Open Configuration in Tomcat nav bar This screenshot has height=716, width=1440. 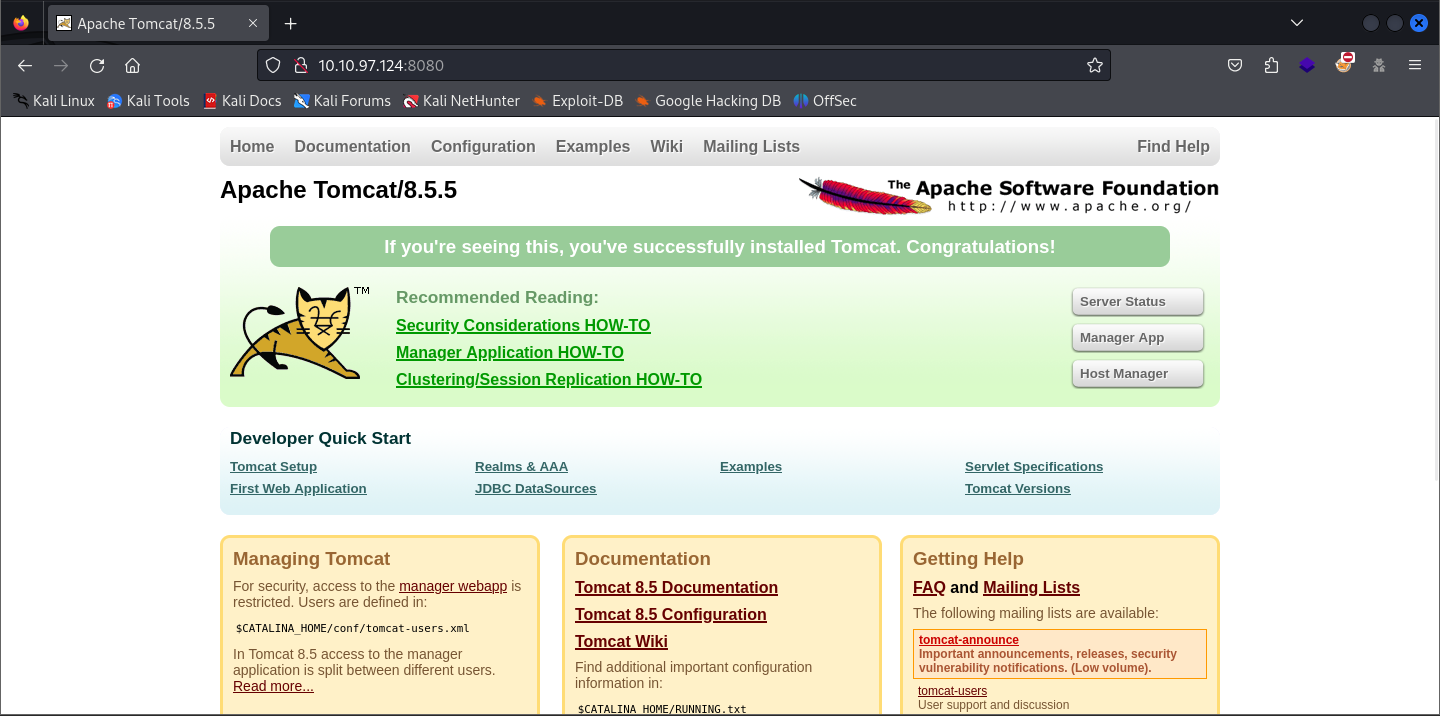pos(483,146)
